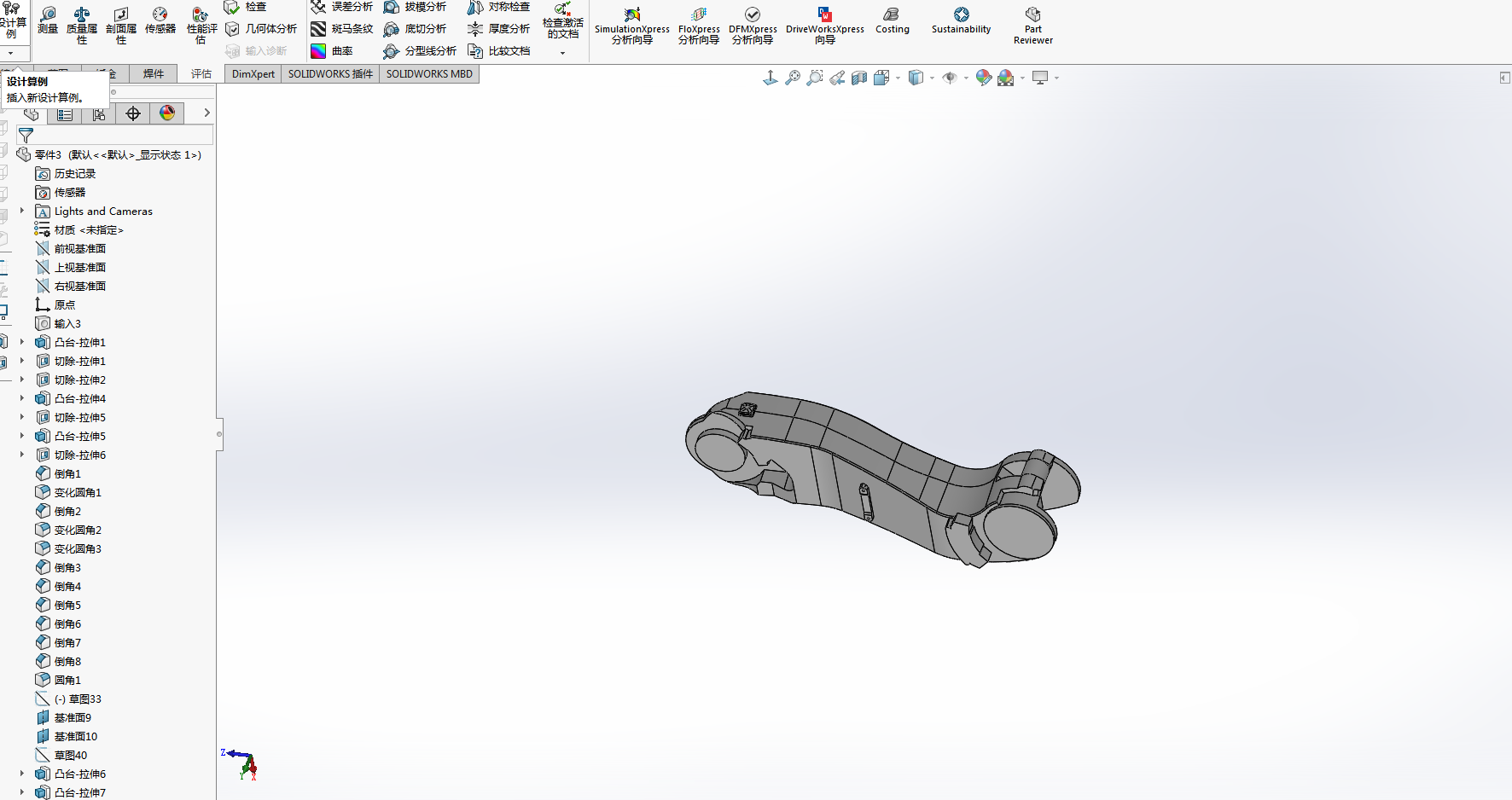Click the feature tree filter field
This screenshot has height=800, width=1512.
tap(115, 136)
